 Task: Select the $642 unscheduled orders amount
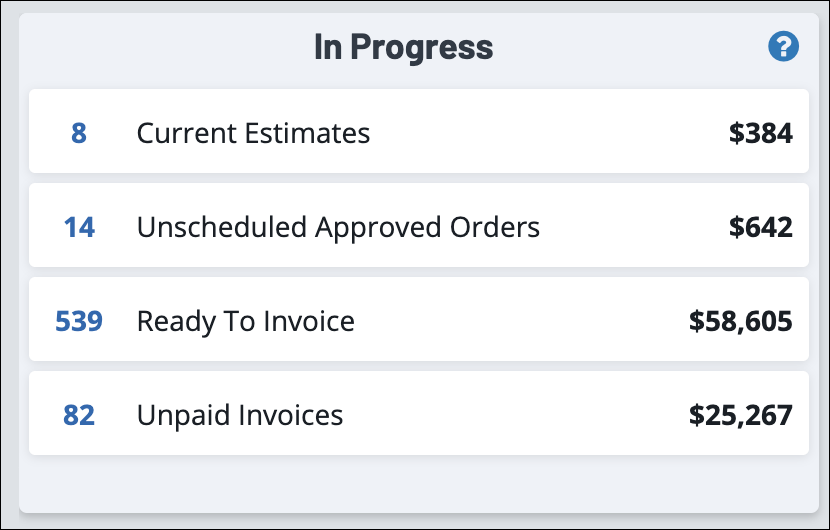click(x=761, y=227)
